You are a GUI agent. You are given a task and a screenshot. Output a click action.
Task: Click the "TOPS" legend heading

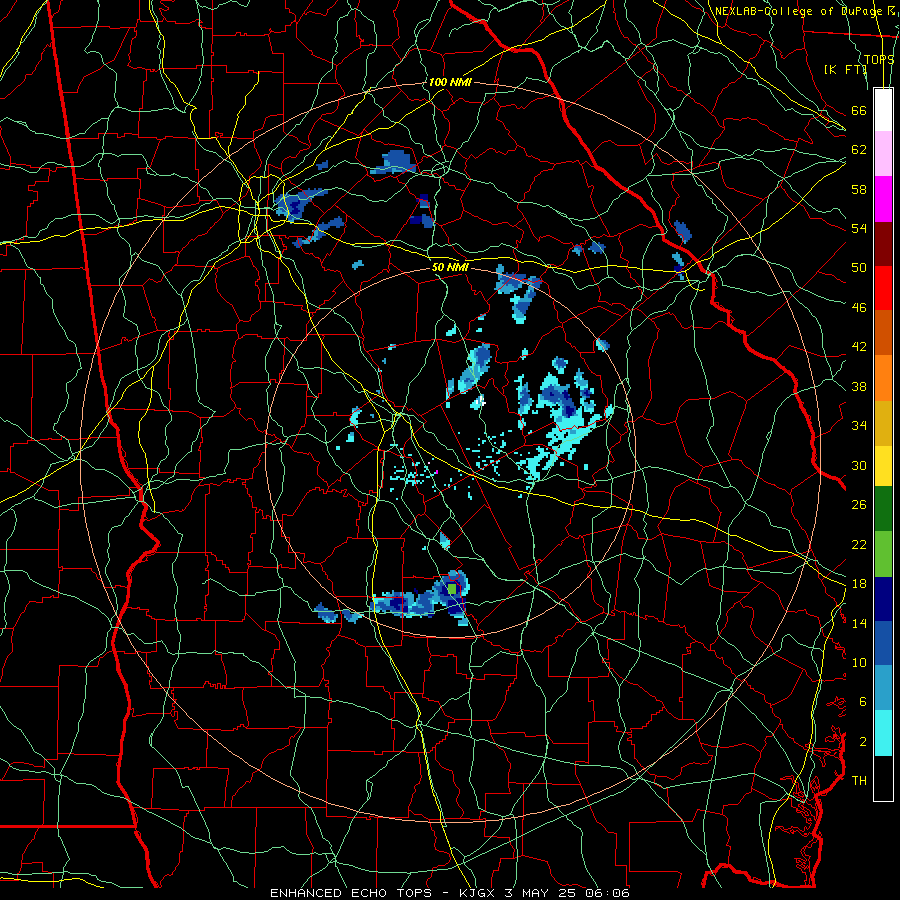[x=879, y=59]
